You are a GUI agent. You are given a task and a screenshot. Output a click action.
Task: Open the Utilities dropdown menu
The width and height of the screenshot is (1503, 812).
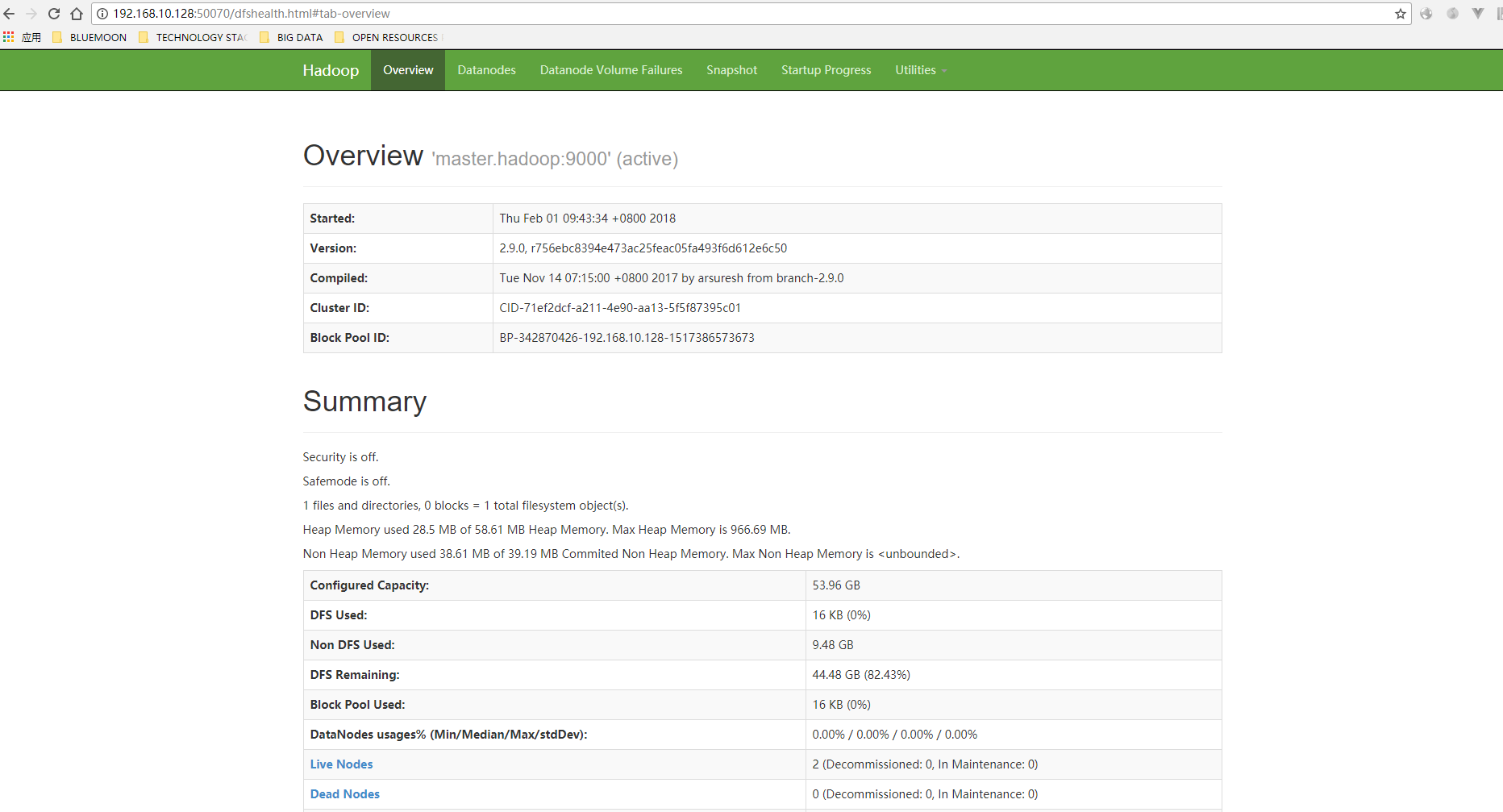920,70
